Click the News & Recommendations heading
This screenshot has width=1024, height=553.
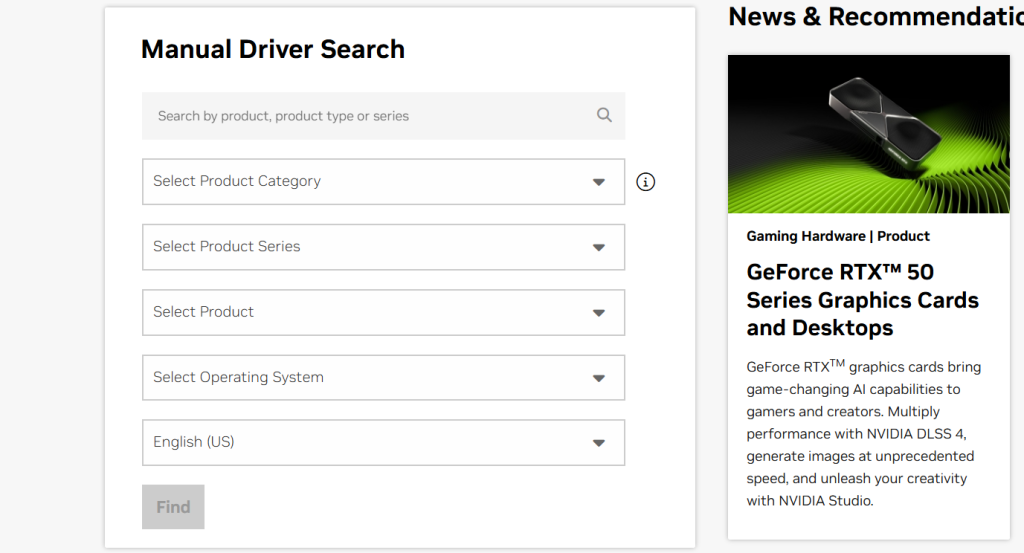[875, 17]
